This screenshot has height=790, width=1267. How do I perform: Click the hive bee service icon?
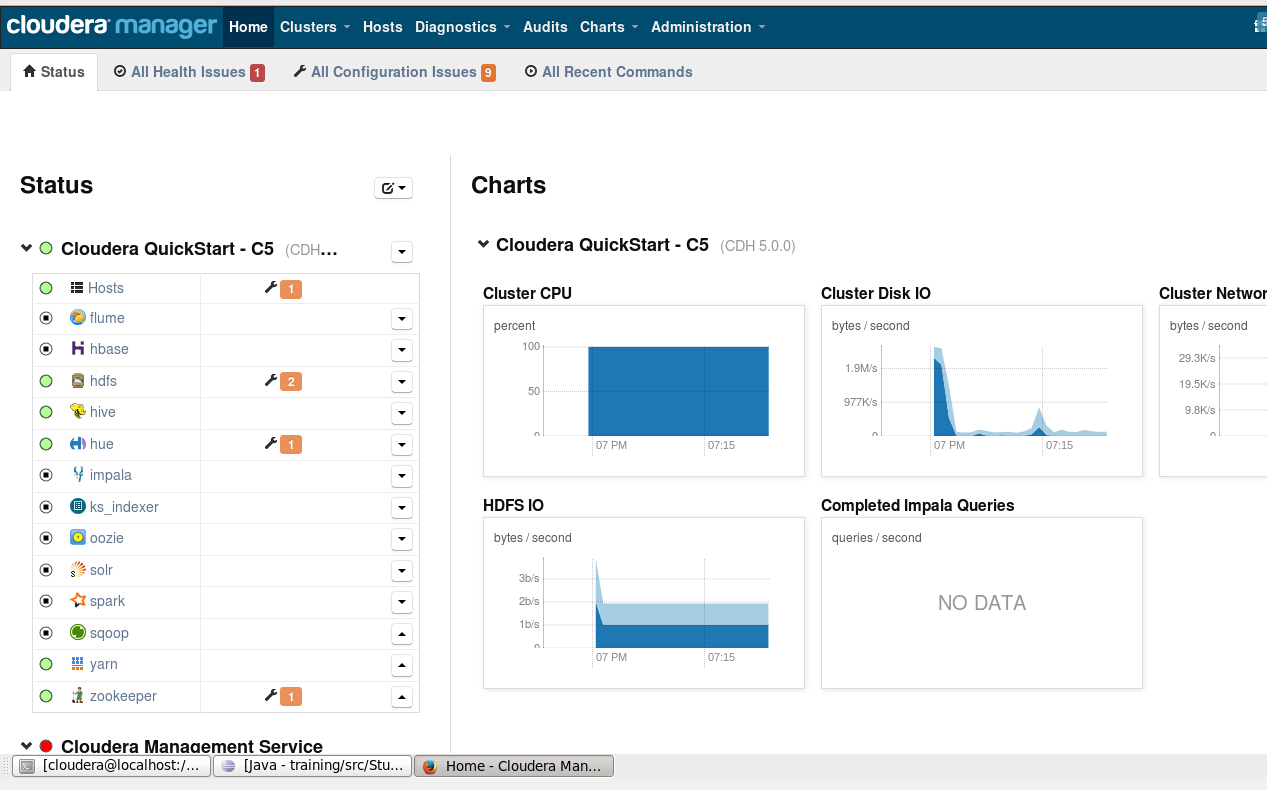tap(77, 412)
